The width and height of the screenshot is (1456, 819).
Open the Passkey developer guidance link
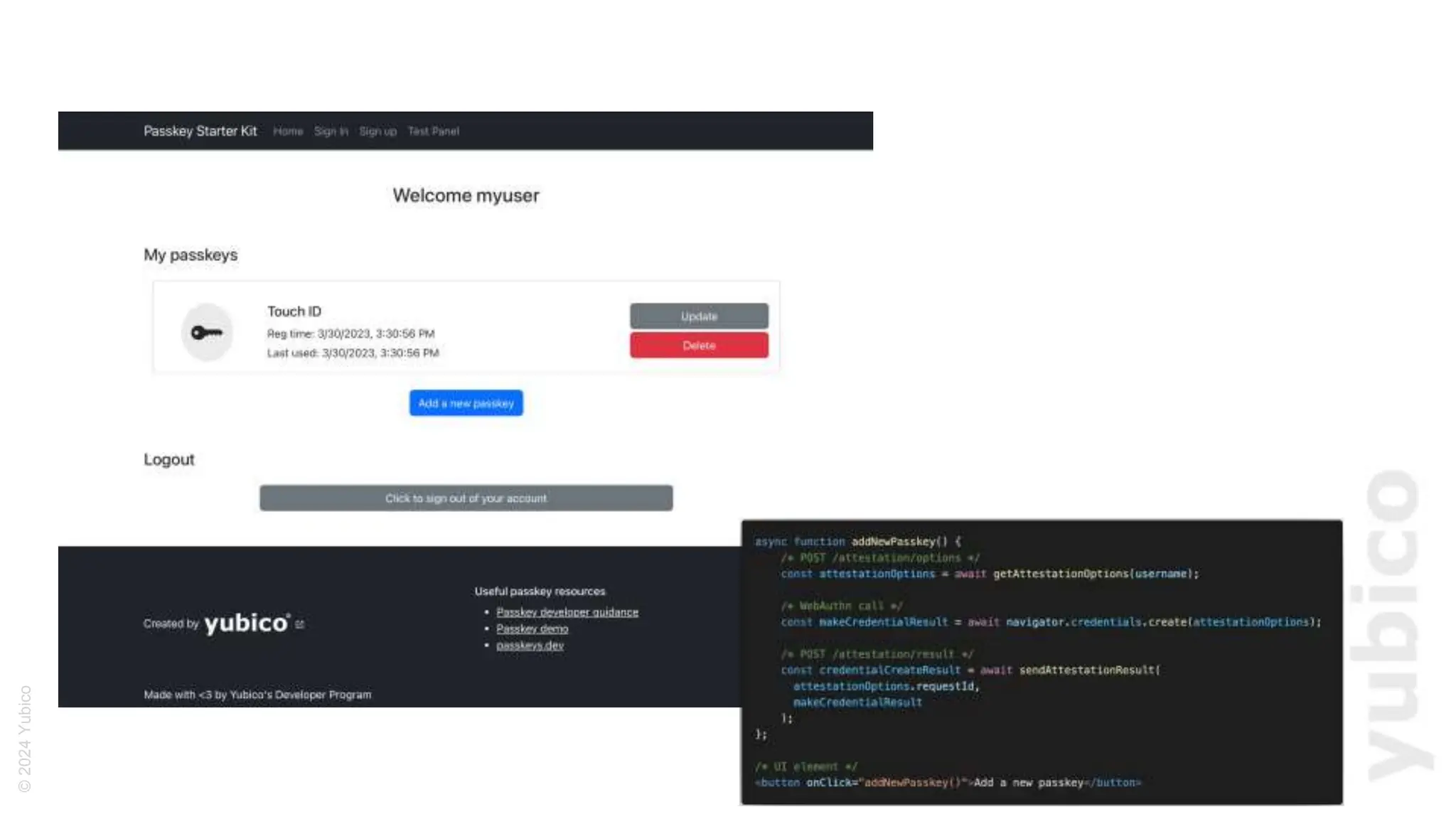[x=567, y=612]
